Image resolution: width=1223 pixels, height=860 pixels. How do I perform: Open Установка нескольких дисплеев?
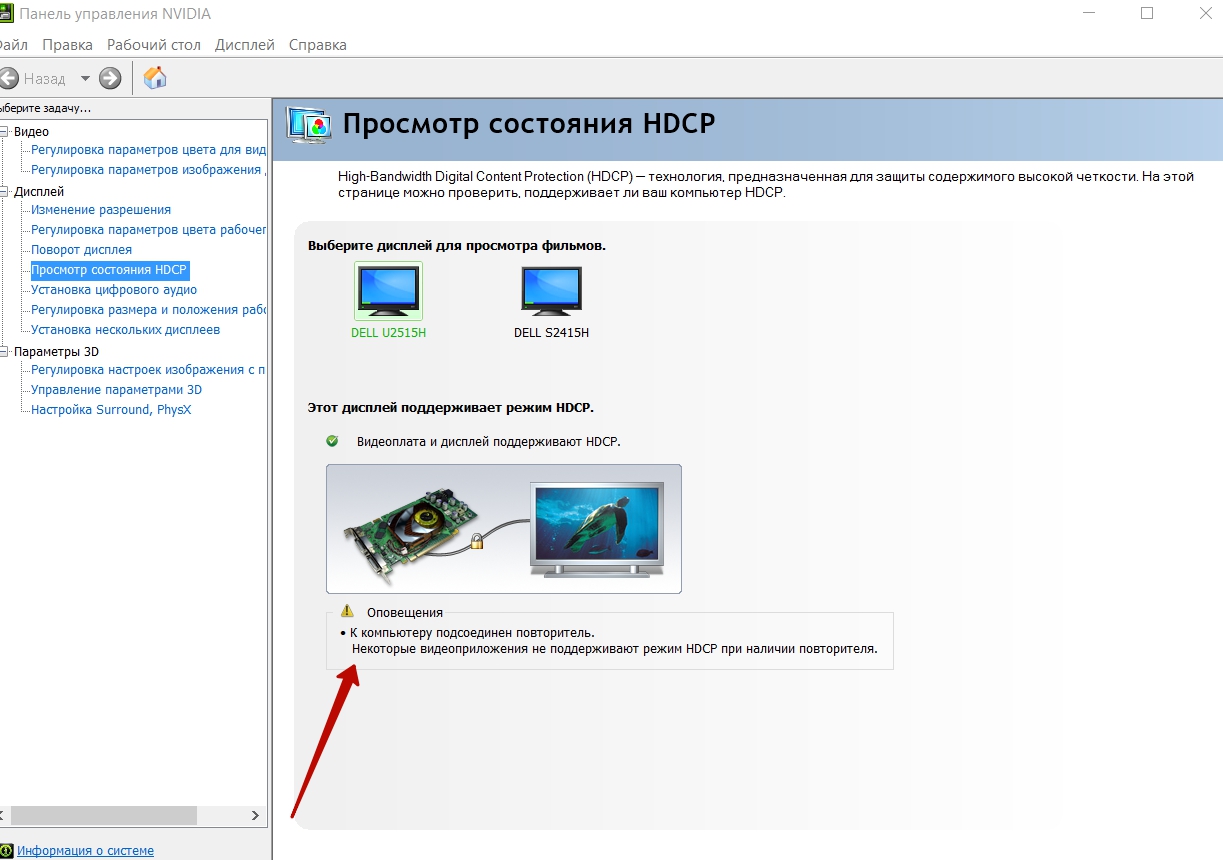(125, 330)
